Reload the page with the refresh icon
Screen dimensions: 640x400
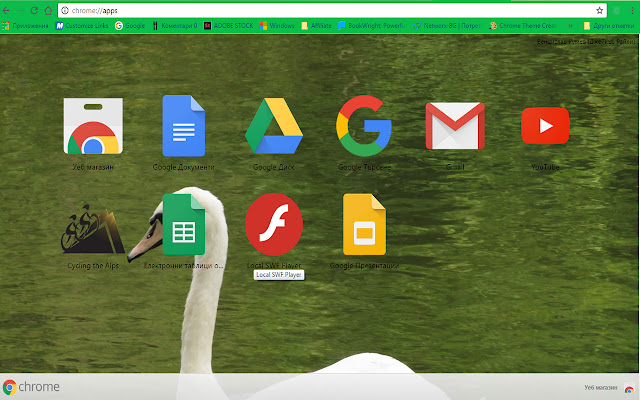point(34,11)
